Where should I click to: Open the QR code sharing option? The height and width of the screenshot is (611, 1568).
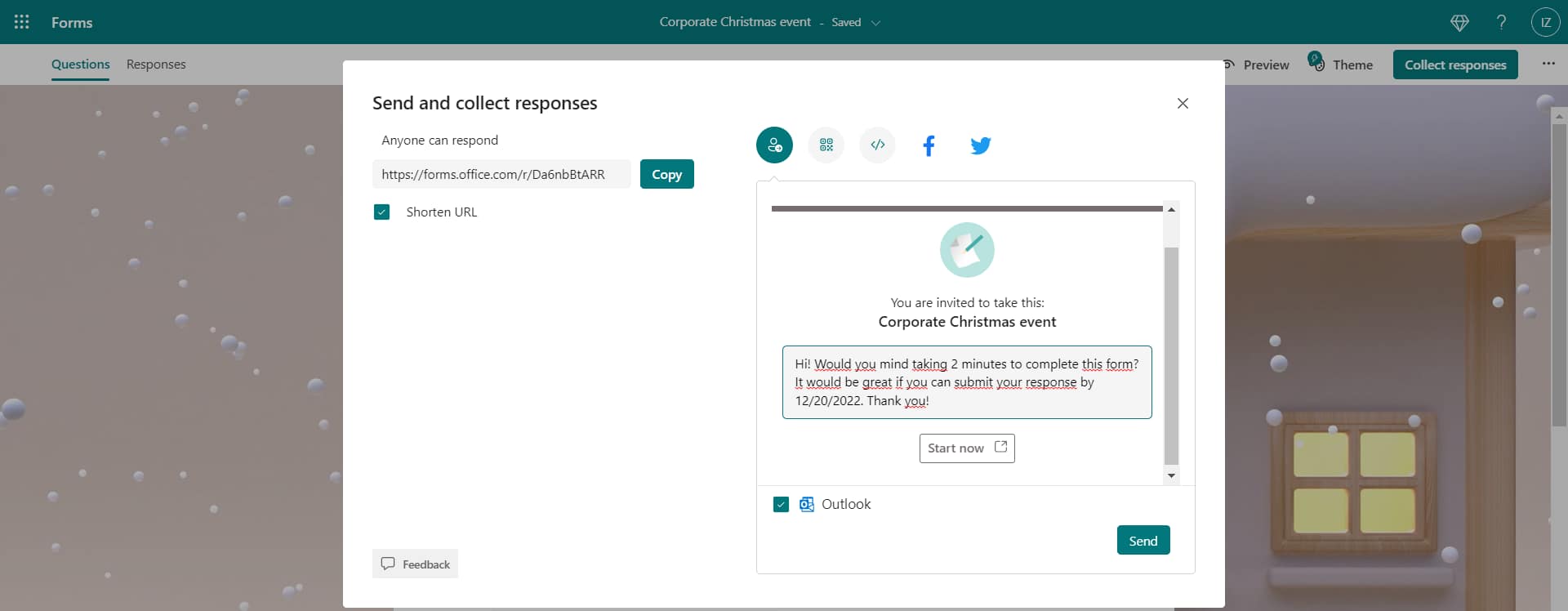pos(826,145)
